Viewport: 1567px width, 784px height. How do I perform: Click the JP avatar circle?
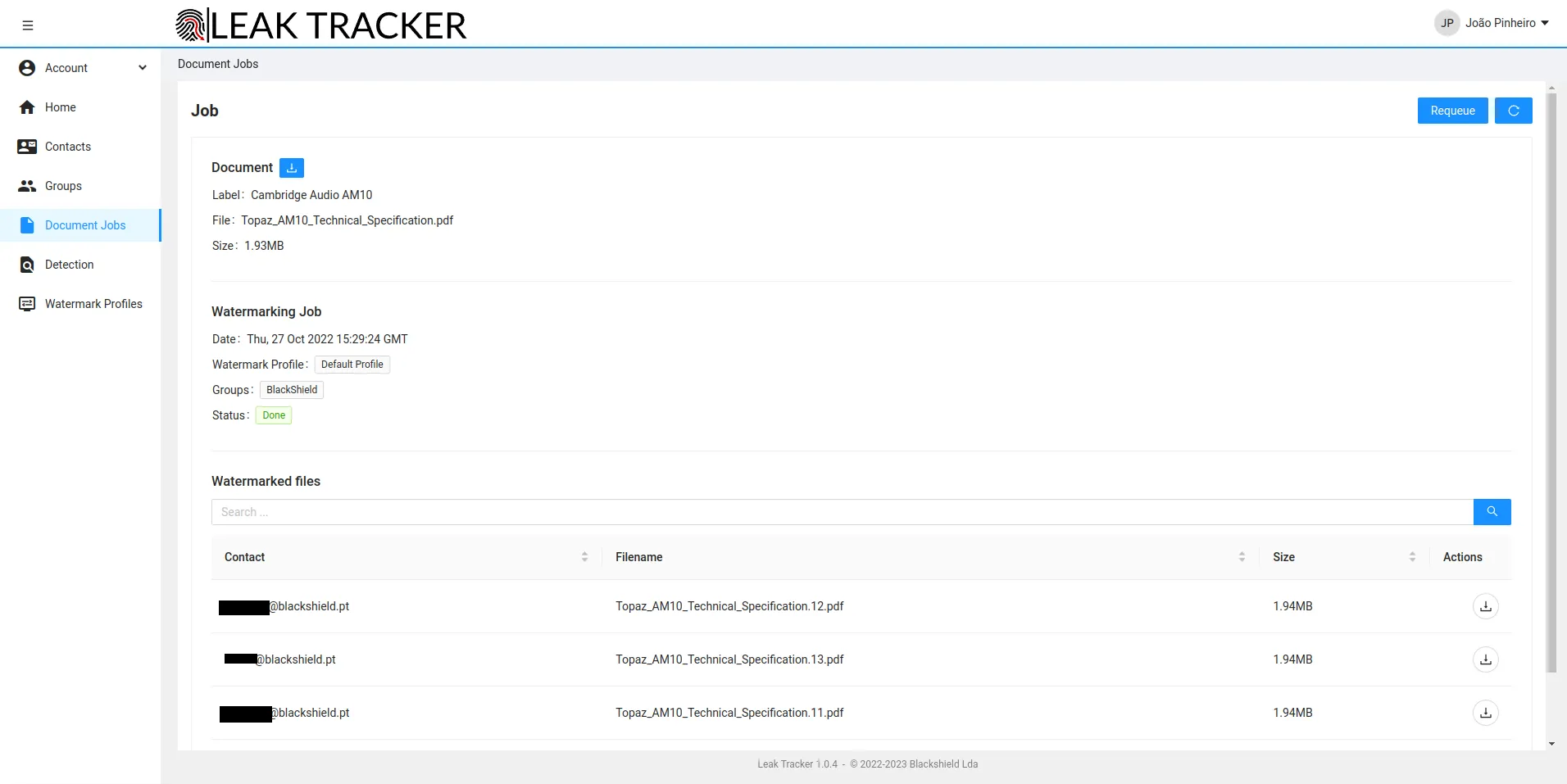click(1447, 23)
